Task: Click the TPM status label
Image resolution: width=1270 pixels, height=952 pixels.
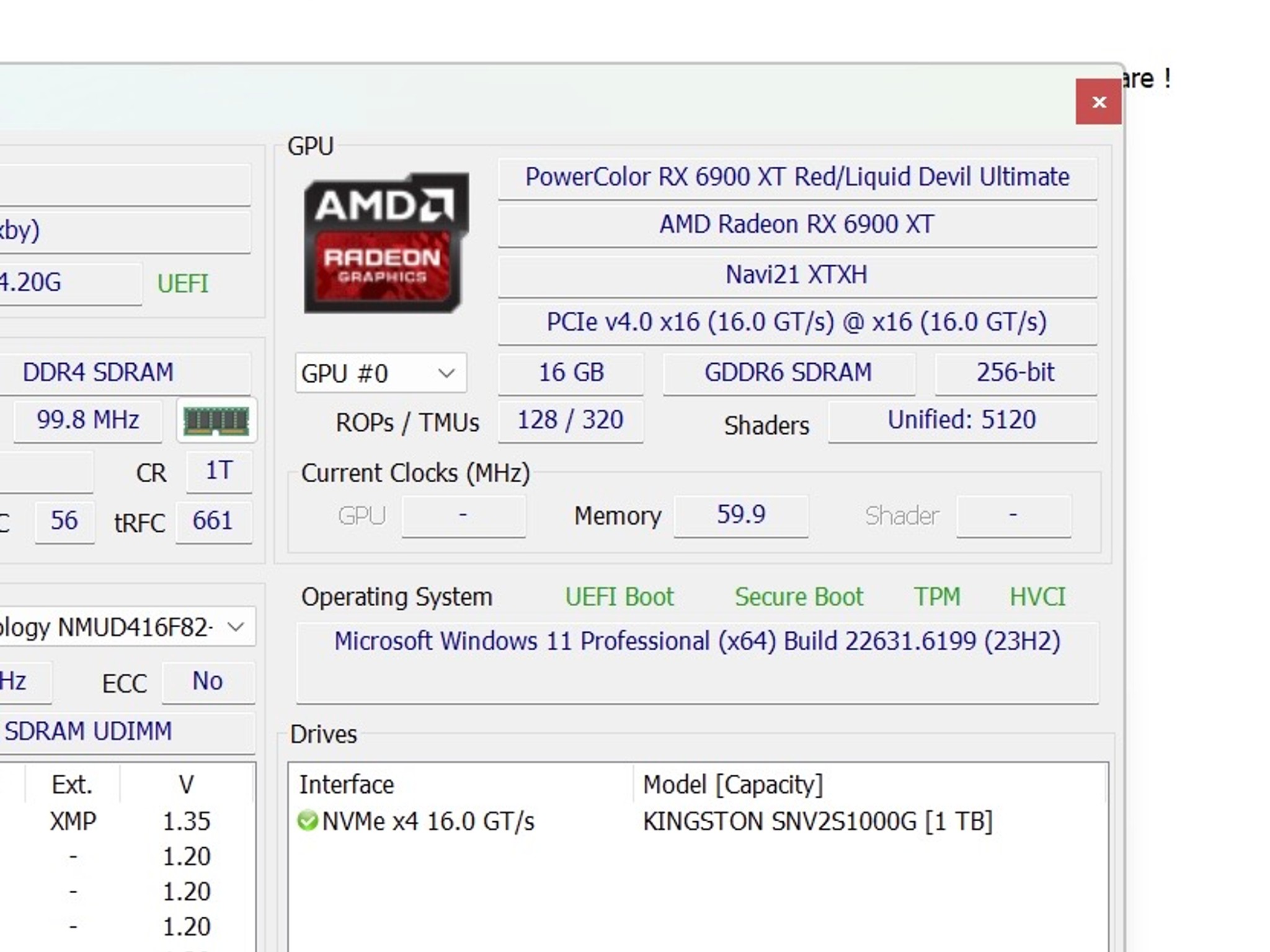Action: tap(937, 597)
